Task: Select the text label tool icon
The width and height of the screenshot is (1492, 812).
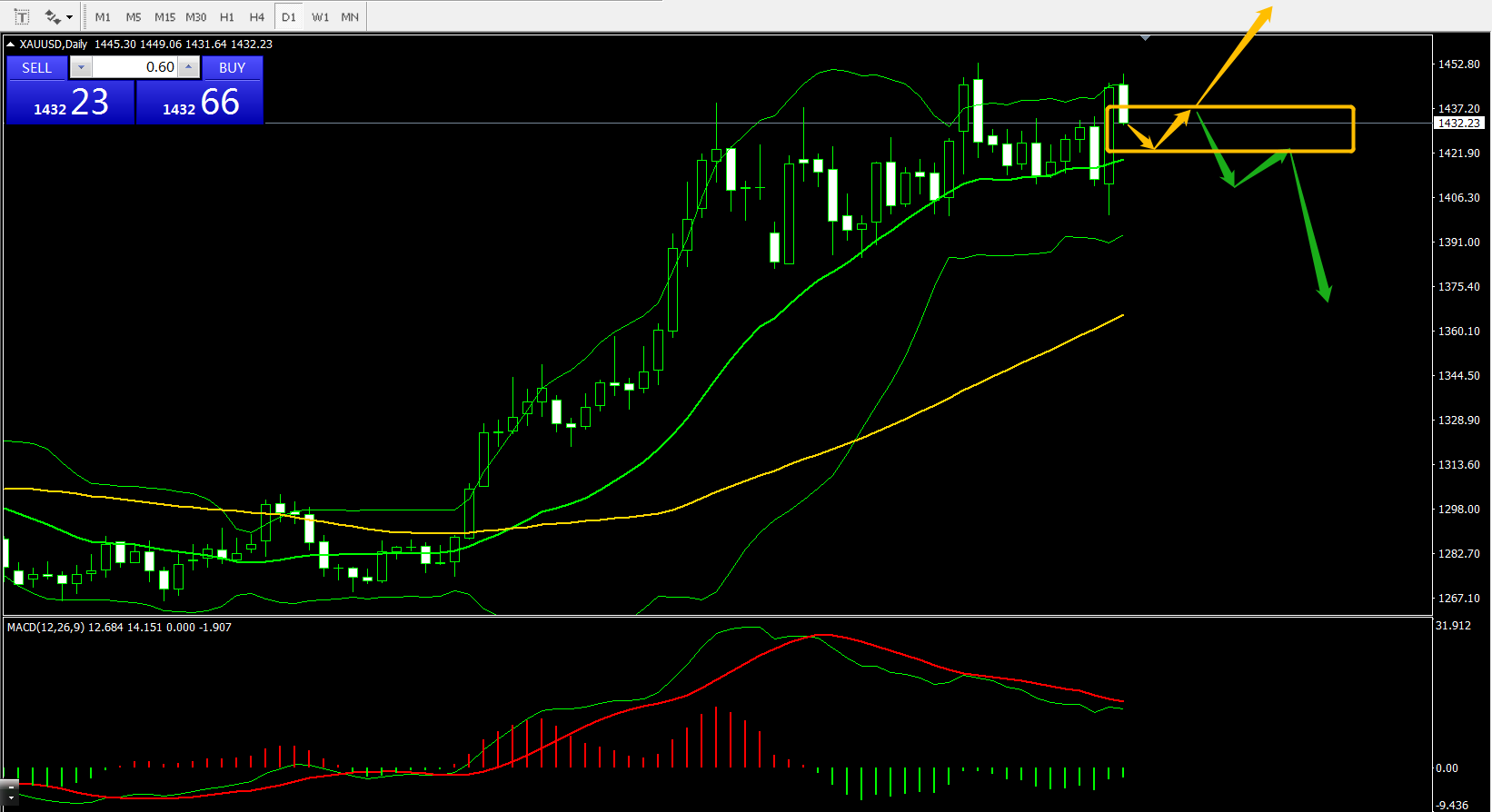Action: [x=22, y=16]
